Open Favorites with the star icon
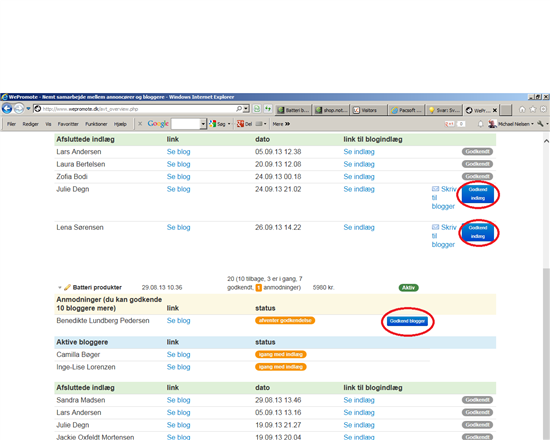 pyautogui.click(x=533, y=109)
